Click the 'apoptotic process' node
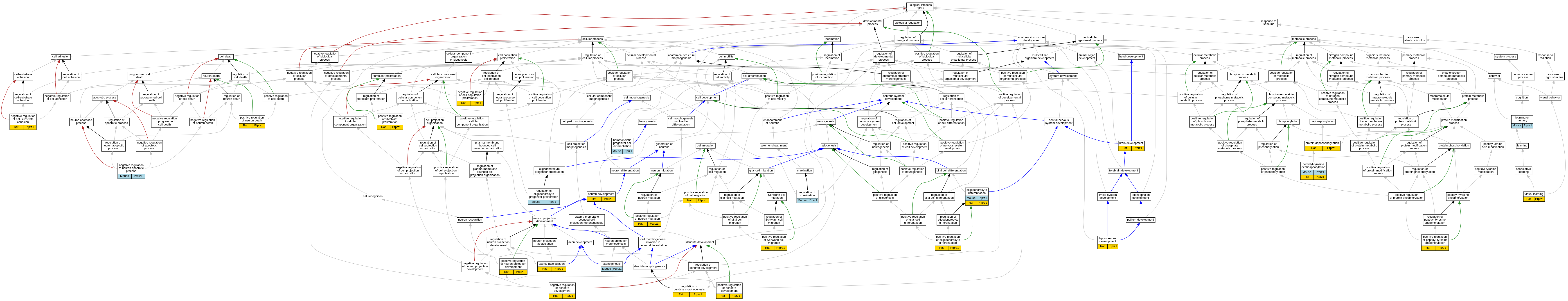 (x=105, y=98)
